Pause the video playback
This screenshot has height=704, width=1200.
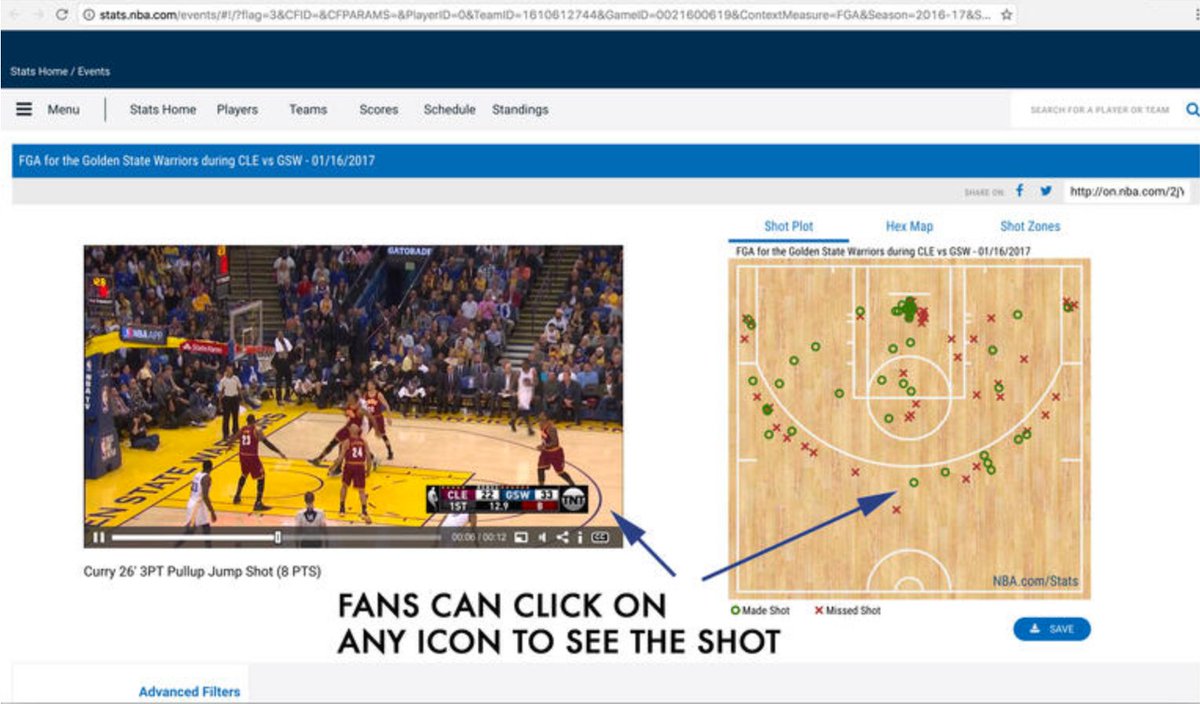coord(99,537)
